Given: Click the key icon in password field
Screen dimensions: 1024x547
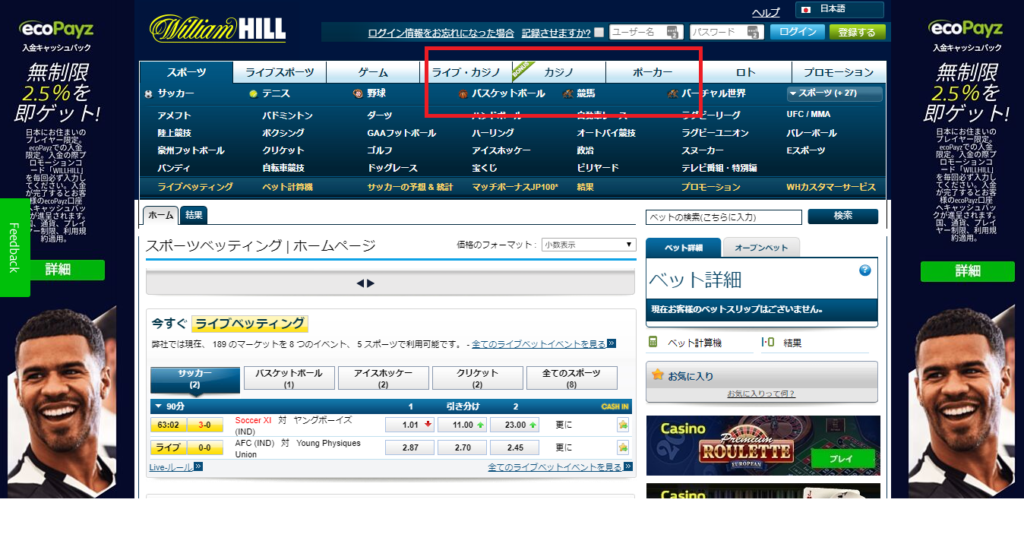Looking at the screenshot, I should pos(753,32).
